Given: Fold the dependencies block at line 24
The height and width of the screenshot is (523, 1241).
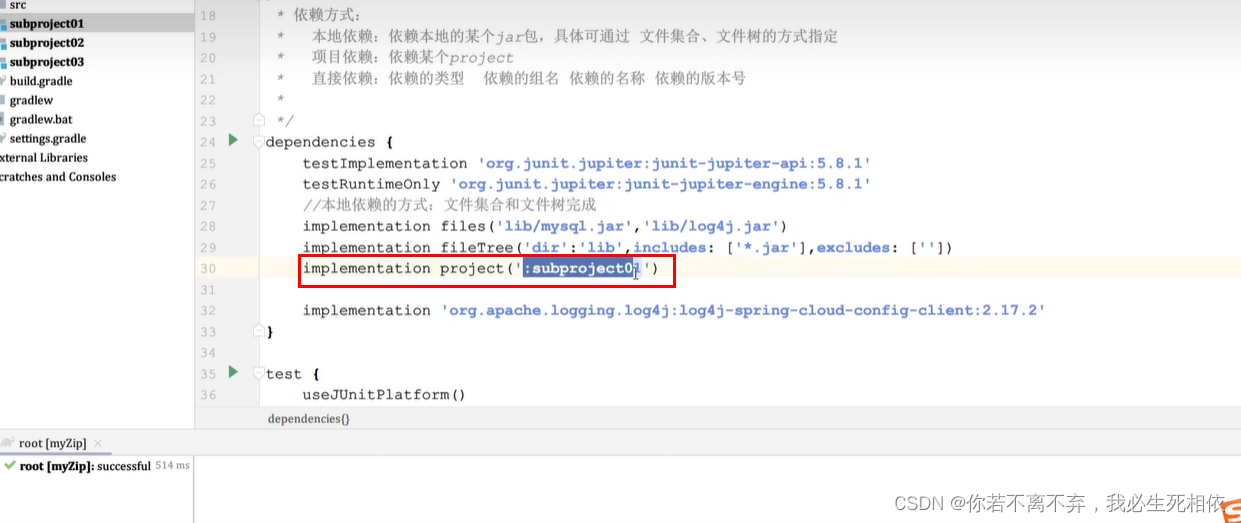Looking at the screenshot, I should tap(259, 142).
